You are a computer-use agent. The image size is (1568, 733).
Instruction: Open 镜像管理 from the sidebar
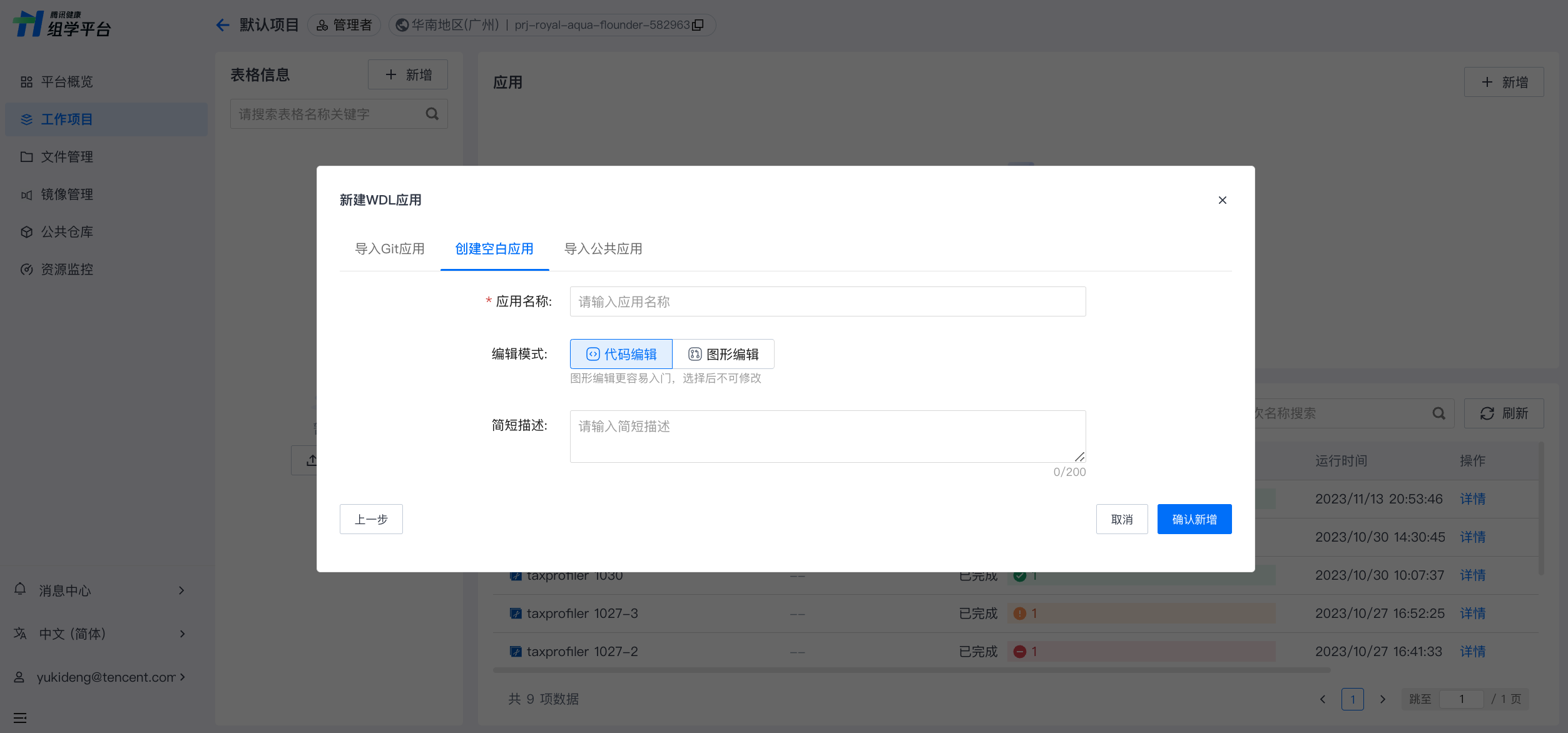(66, 195)
